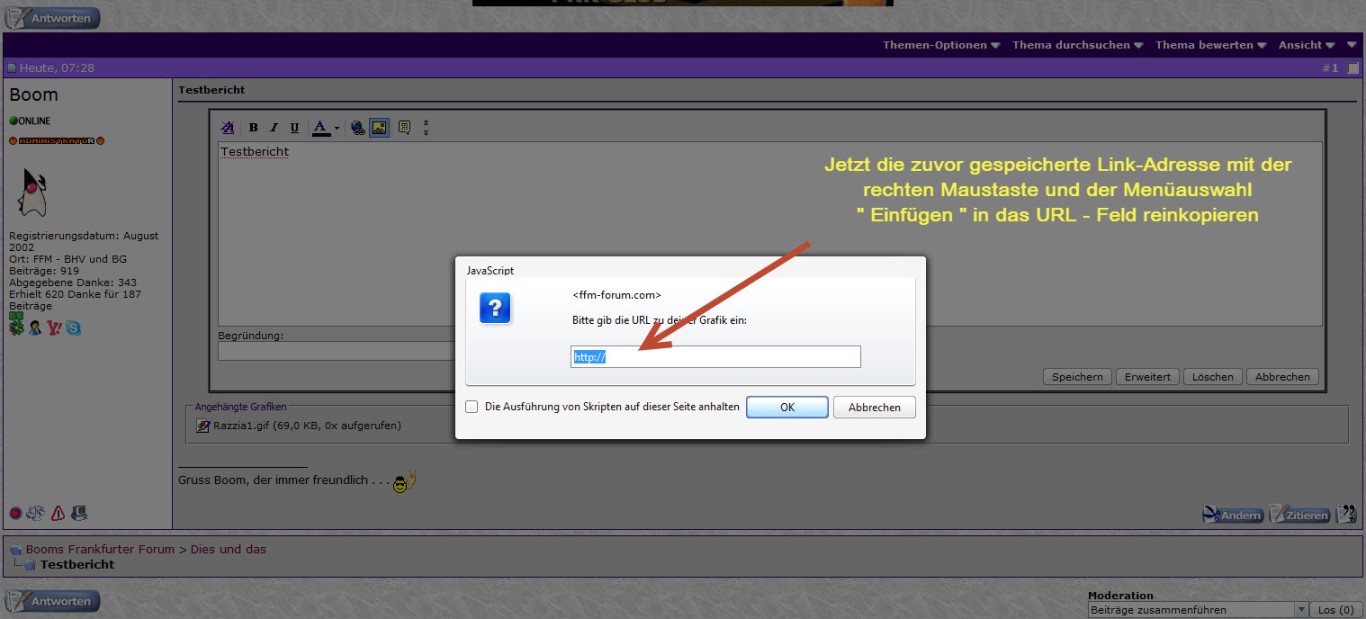Viewport: 1366px width, 619px height.
Task: Open the Thema bewerten menu
Action: click(x=1210, y=45)
